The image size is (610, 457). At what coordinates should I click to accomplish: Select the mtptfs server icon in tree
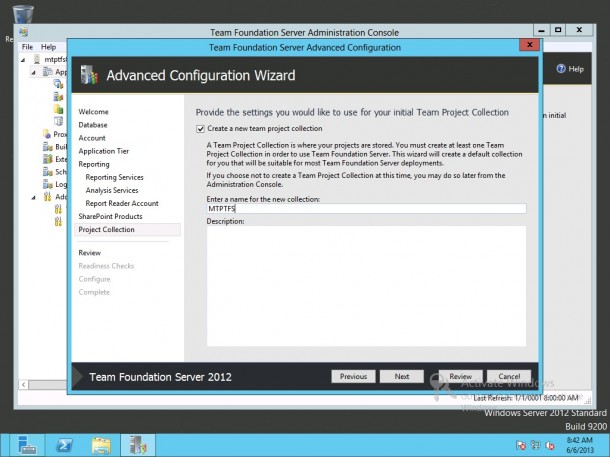[x=37, y=60]
